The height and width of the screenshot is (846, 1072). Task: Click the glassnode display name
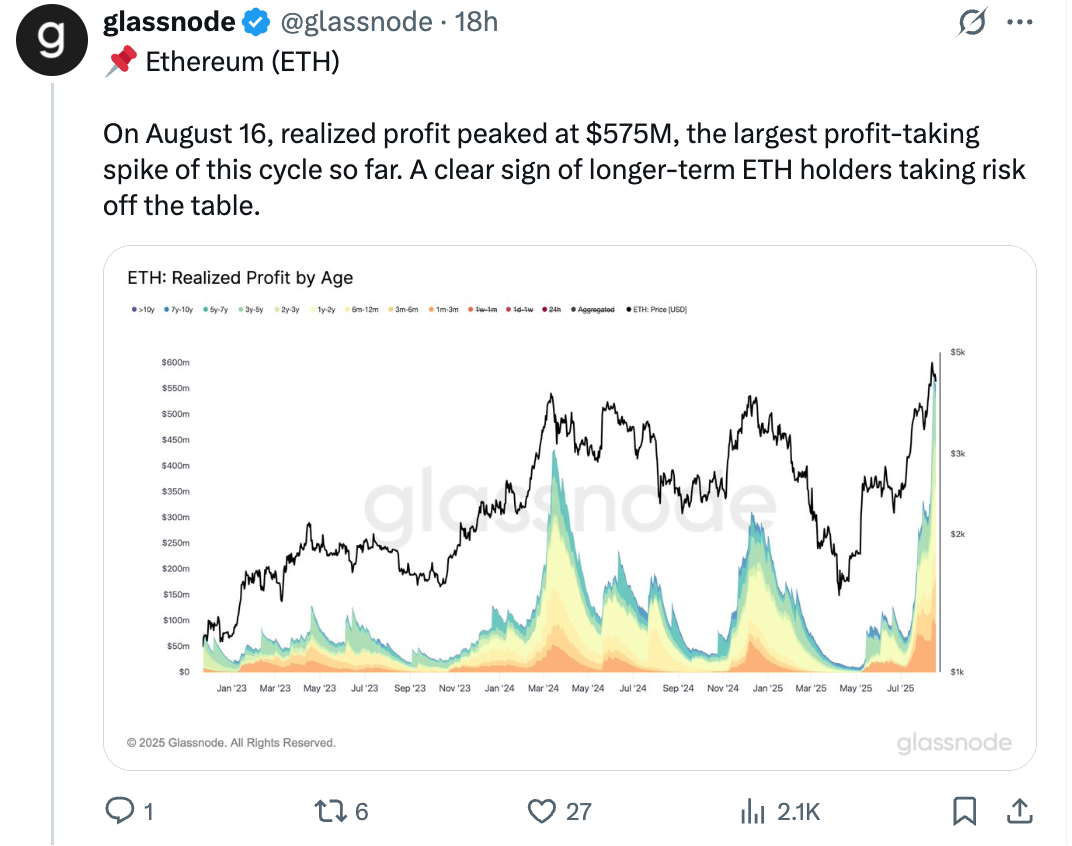169,22
